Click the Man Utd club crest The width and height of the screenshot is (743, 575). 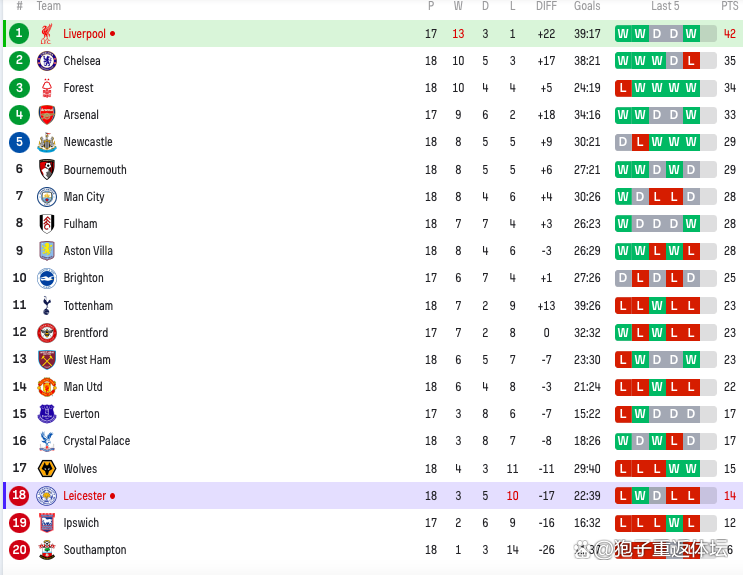click(x=46, y=387)
